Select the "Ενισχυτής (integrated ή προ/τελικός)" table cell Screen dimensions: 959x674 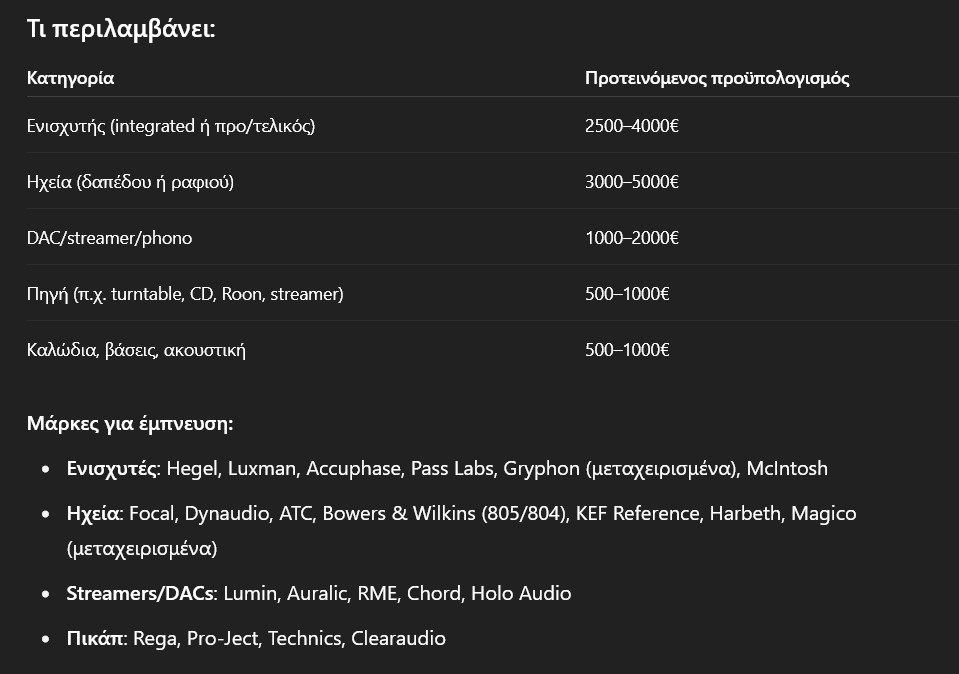(x=171, y=126)
